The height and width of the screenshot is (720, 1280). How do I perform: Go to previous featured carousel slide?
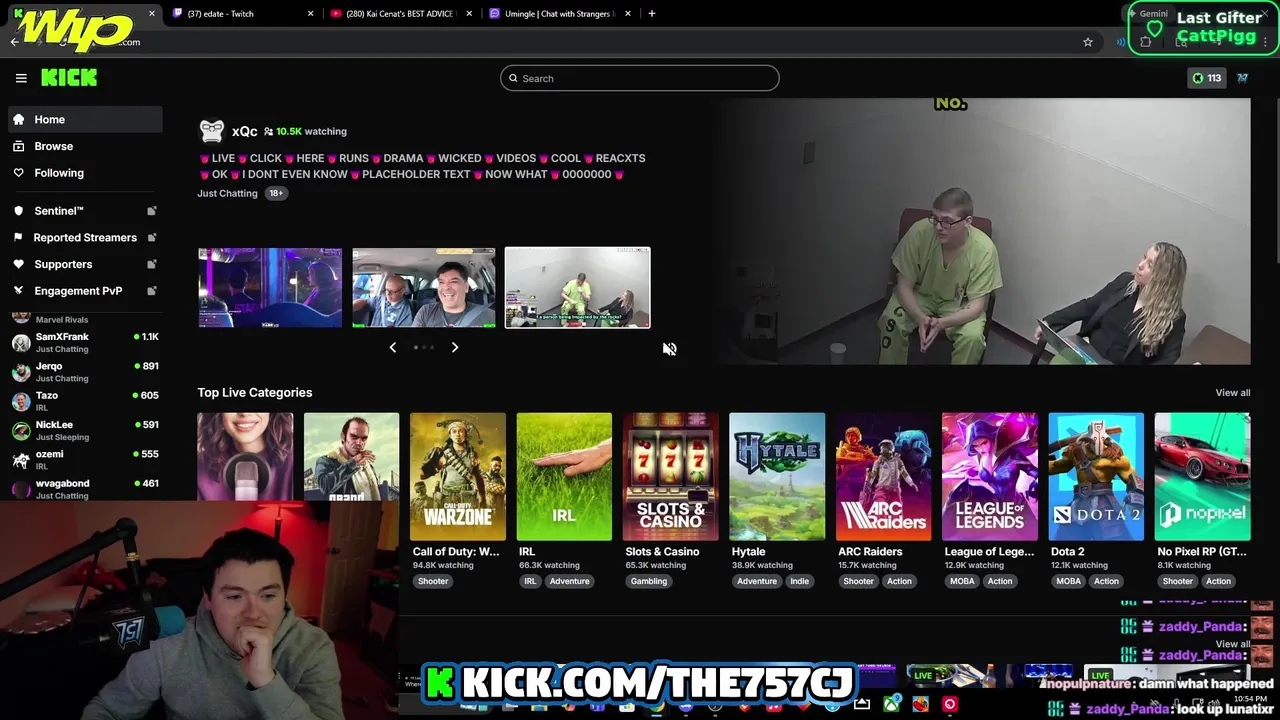click(392, 347)
